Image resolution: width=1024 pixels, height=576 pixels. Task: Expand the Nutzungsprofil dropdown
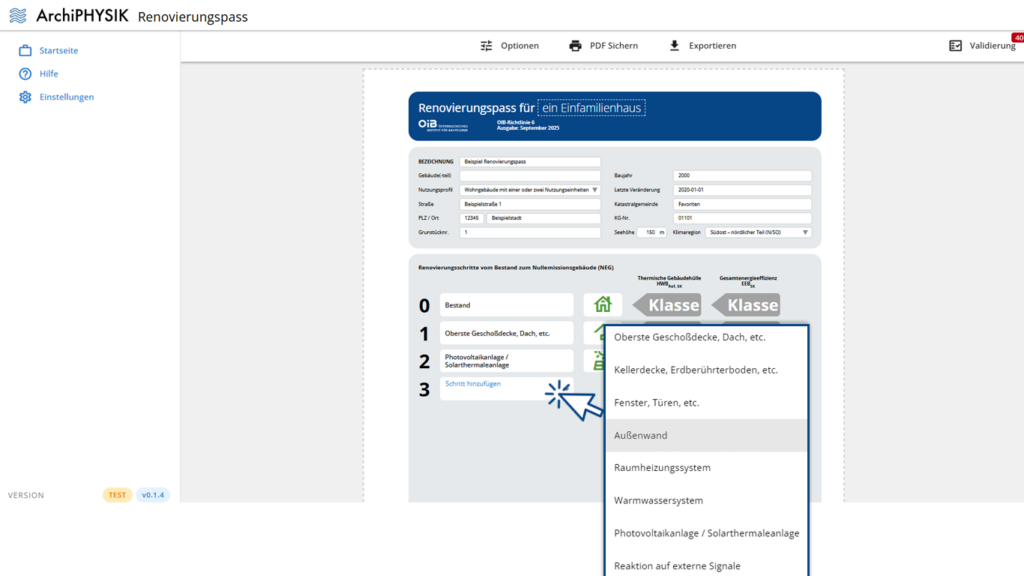[594, 190]
